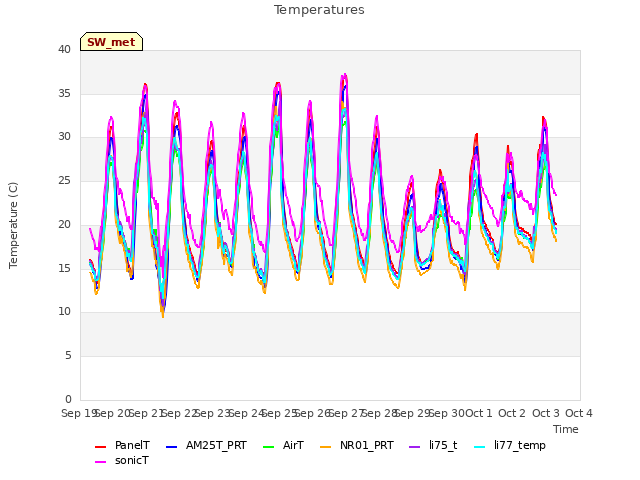This screenshot has height=480, width=640.
Task: Click the 40 y-axis tick label
Action: click(x=64, y=49)
